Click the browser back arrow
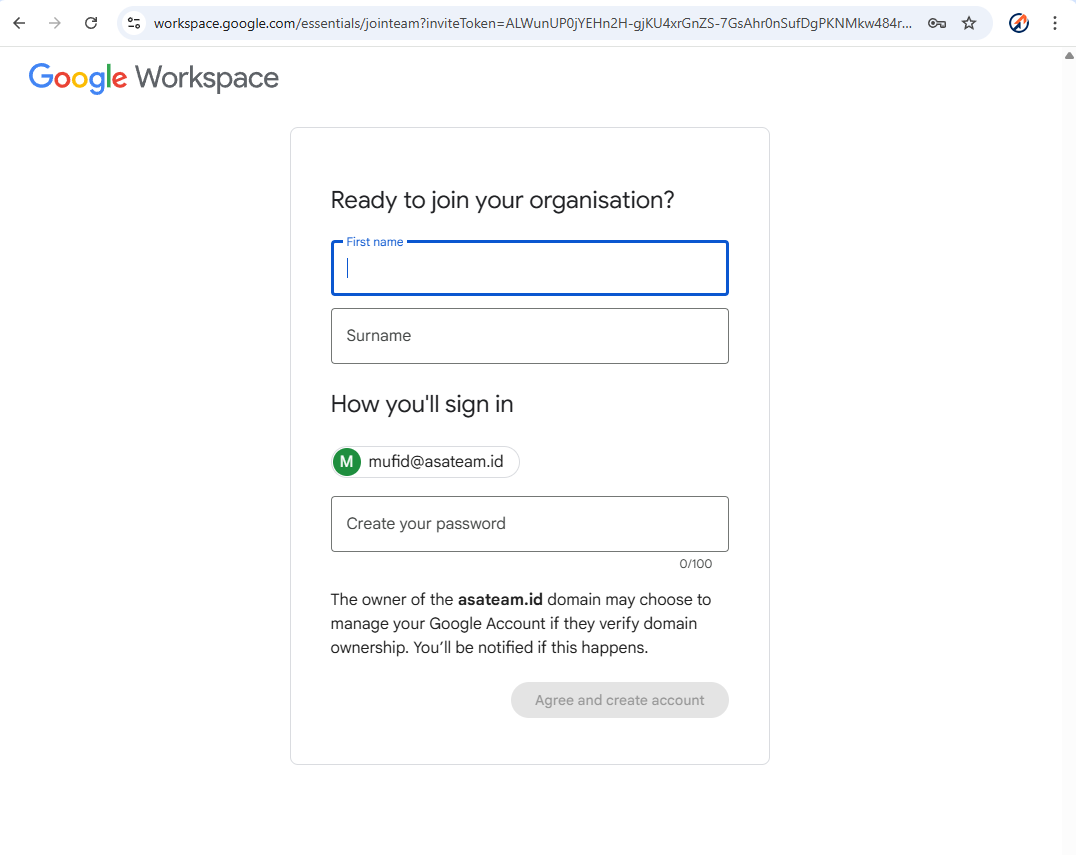This screenshot has height=855, width=1076. (19, 23)
